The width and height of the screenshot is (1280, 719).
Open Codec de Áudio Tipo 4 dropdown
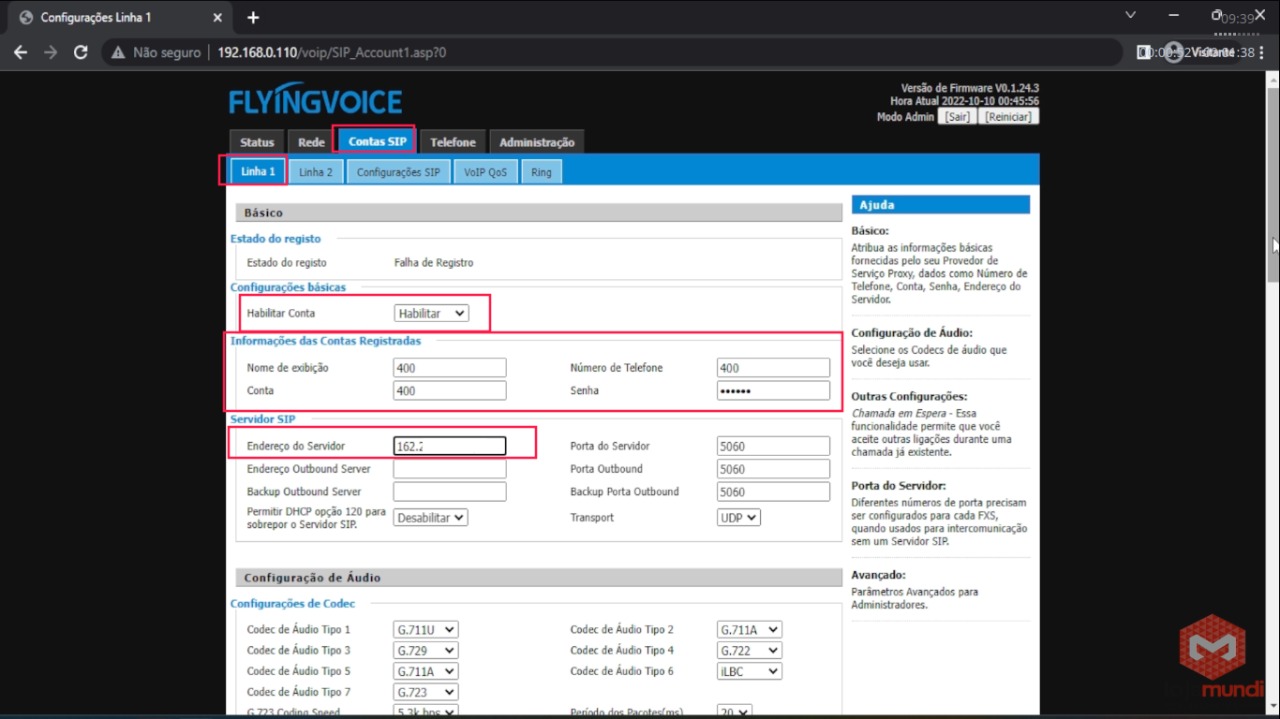pyautogui.click(x=750, y=651)
